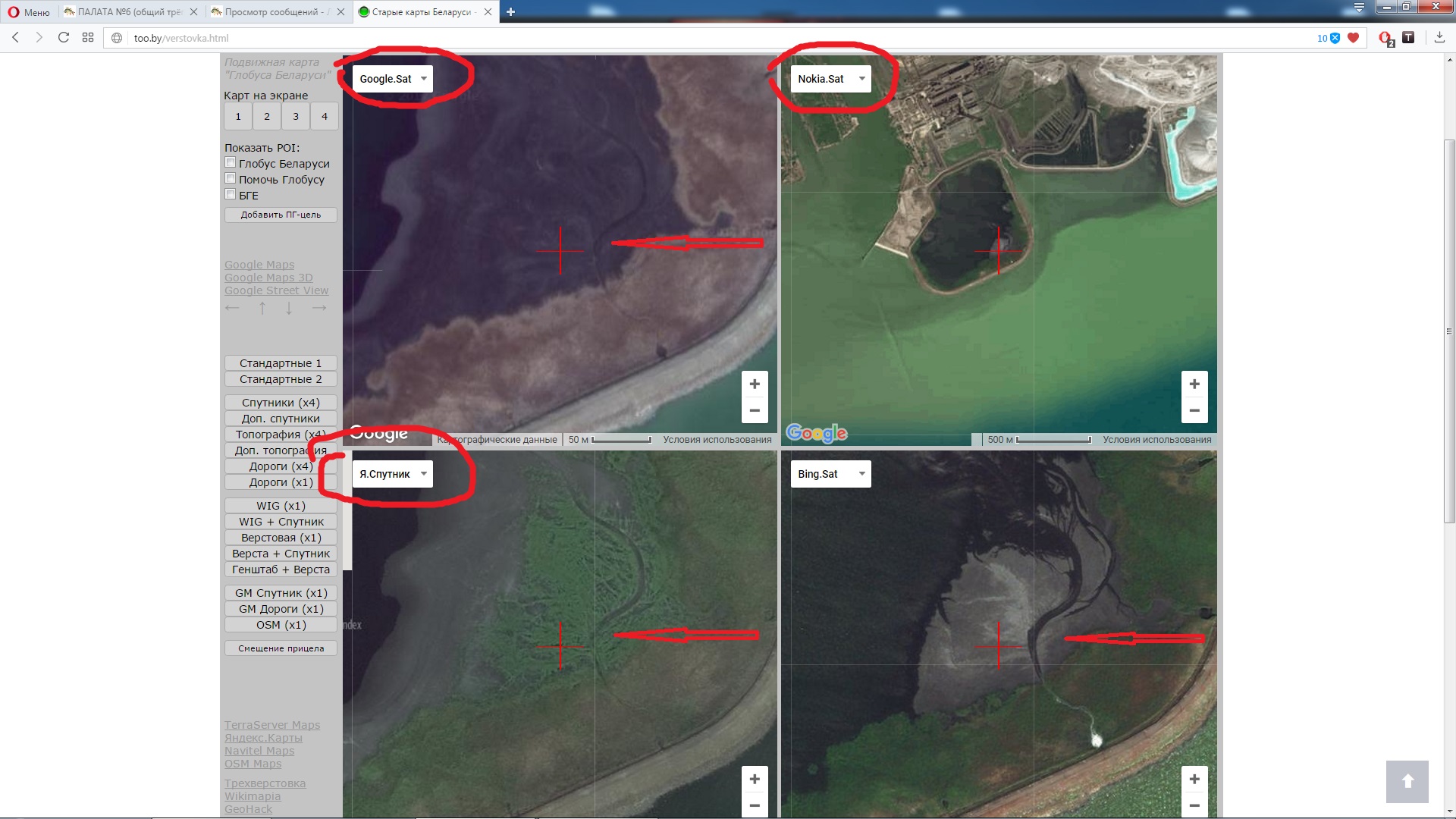Zoom out on the Nokia.Sat map
Screen dimensions: 1456x819
pos(1194,410)
